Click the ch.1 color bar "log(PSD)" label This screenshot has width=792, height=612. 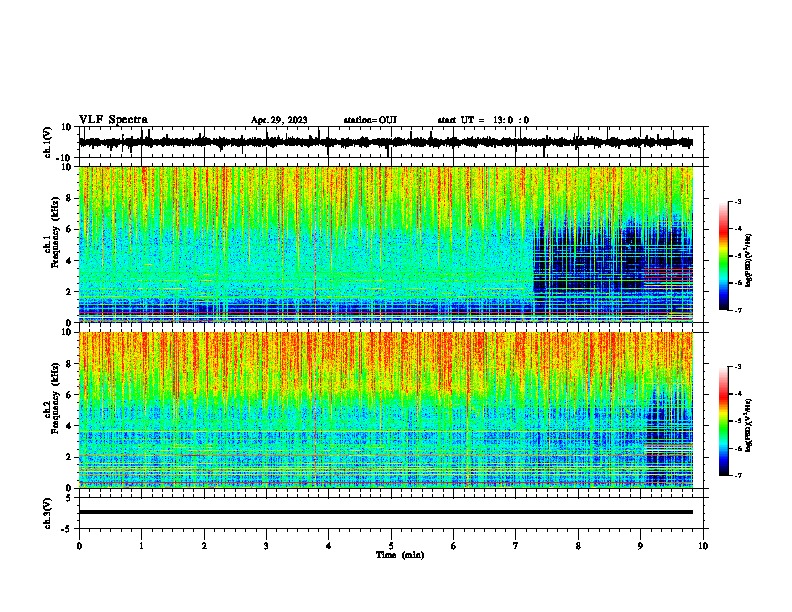[748, 260]
